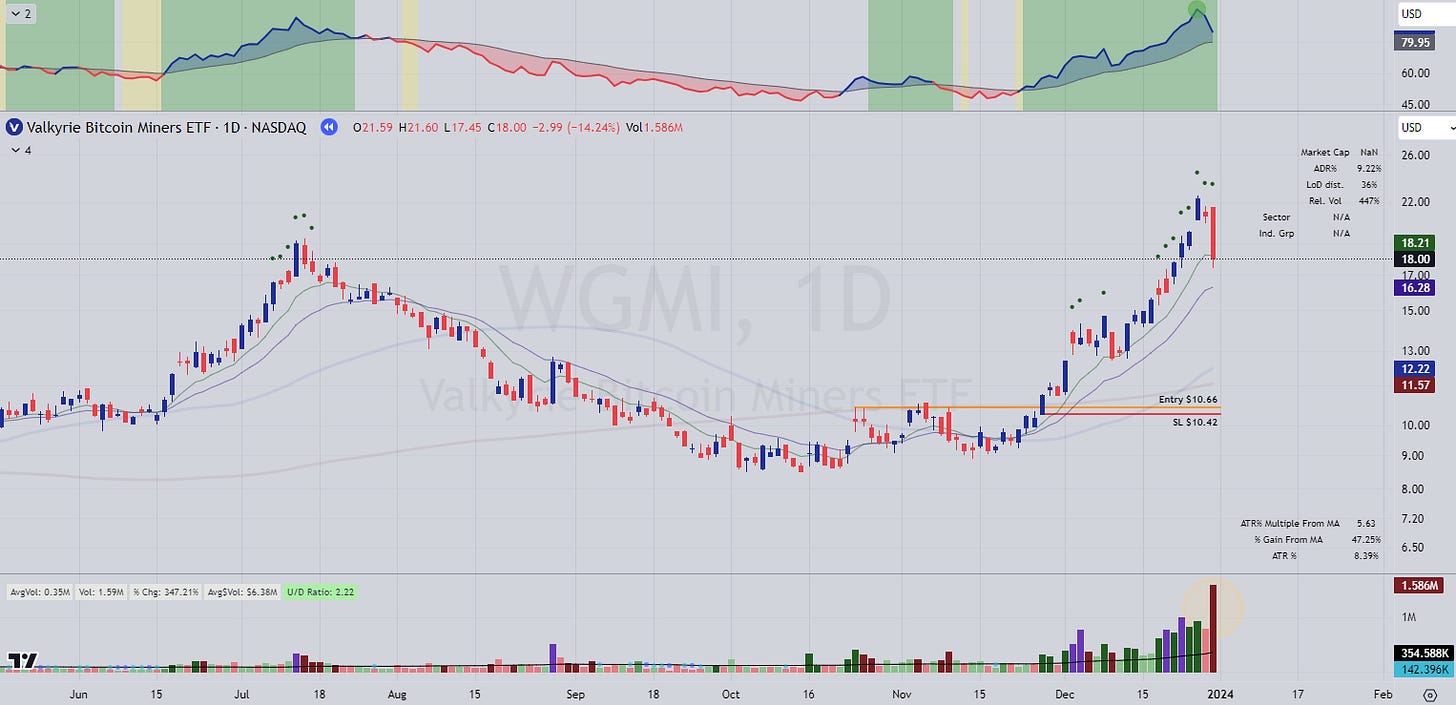Click the Dec time axis label
The image size is (1456, 705).
[x=1065, y=693]
